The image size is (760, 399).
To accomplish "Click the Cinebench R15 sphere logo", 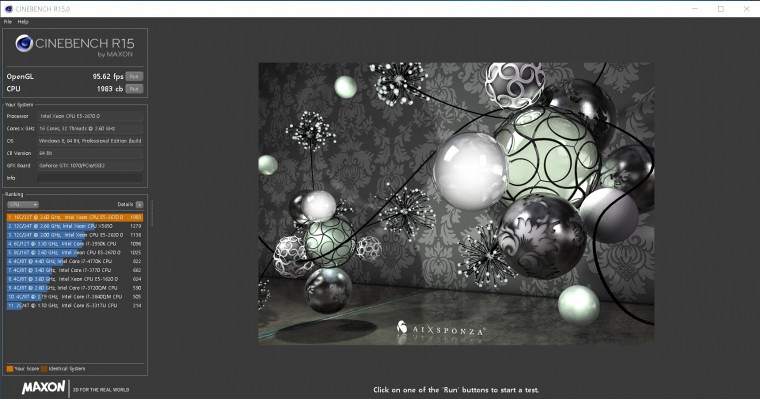I will pyautogui.click(x=24, y=44).
